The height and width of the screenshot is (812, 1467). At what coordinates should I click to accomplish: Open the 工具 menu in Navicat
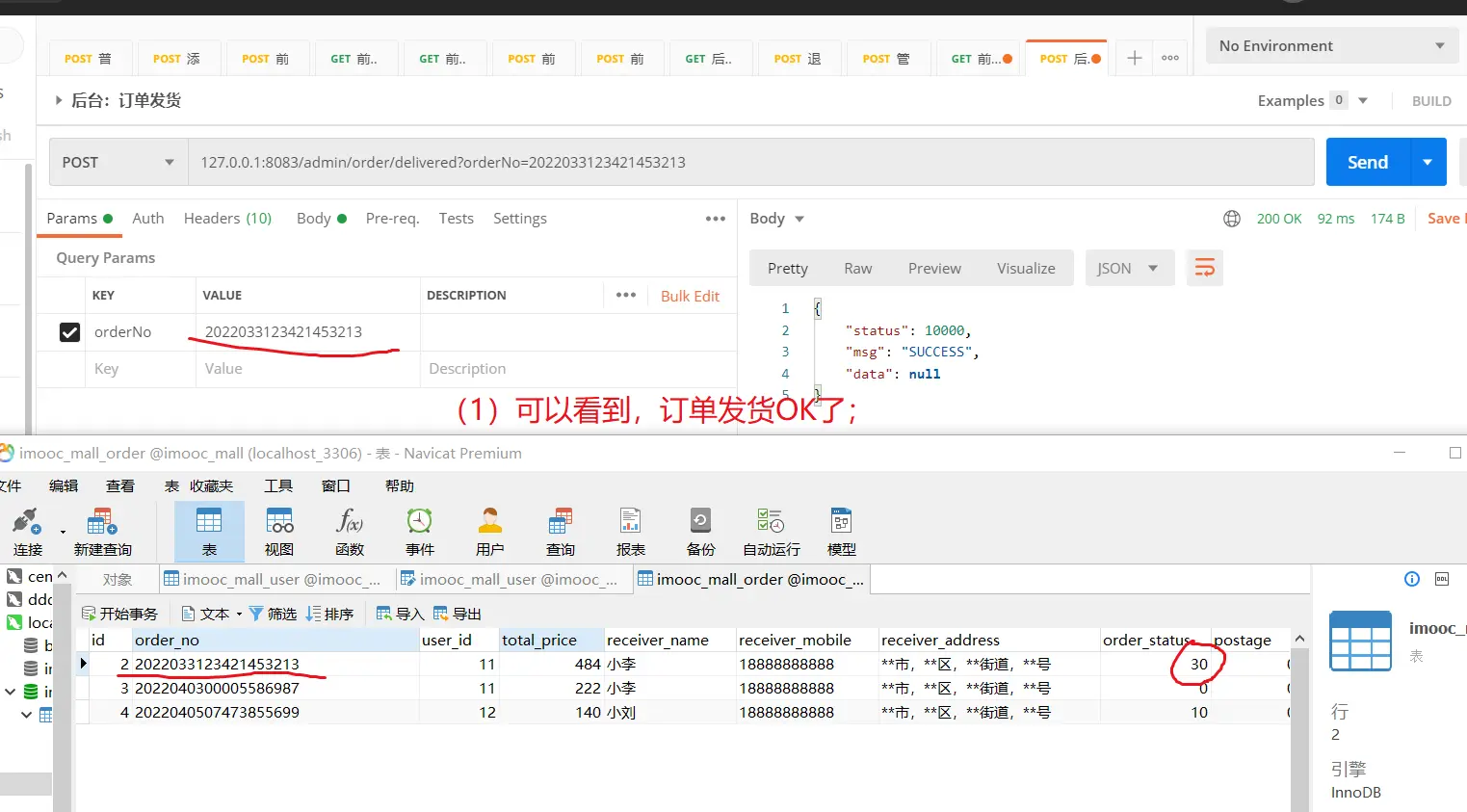click(x=278, y=486)
